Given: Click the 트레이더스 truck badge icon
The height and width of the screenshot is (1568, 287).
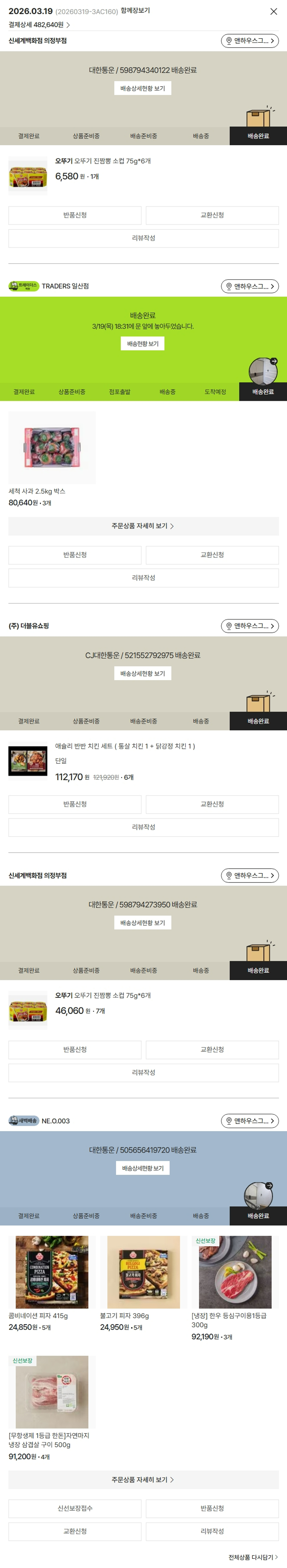Looking at the screenshot, I should pyautogui.click(x=24, y=286).
